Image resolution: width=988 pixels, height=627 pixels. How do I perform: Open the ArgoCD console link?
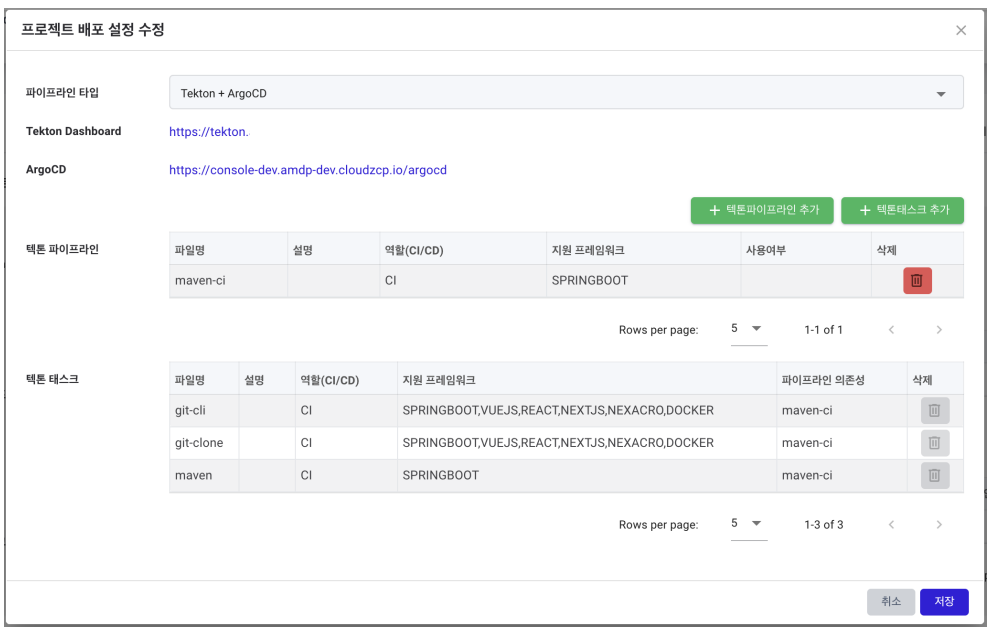pos(307,170)
